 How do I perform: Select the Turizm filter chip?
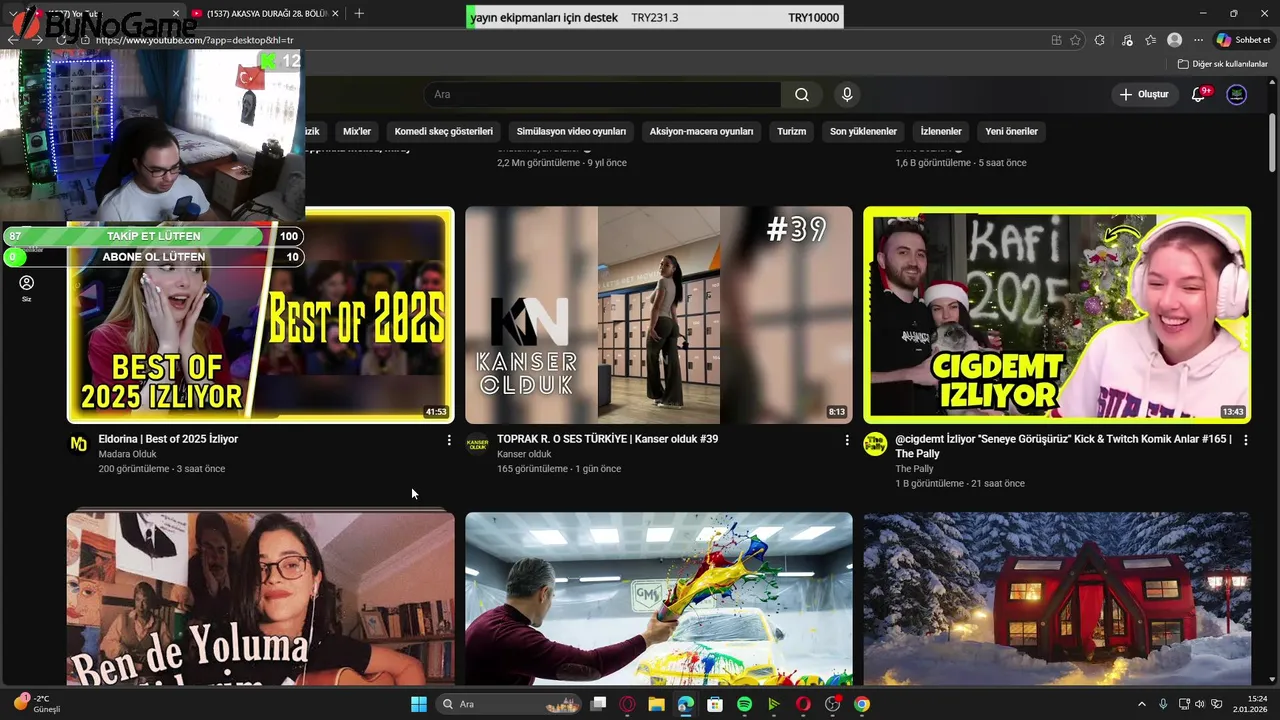[791, 131]
